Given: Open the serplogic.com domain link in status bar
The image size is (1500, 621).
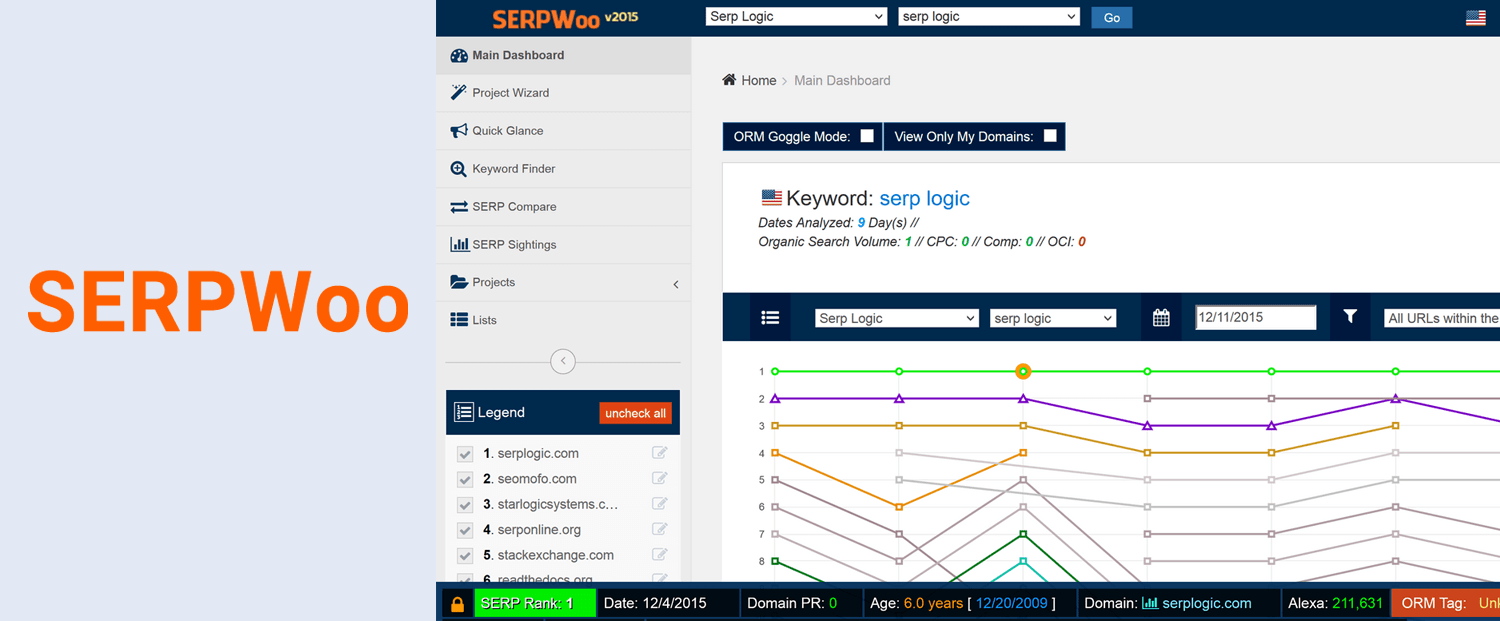Looking at the screenshot, I should pyautogui.click(x=1206, y=603).
